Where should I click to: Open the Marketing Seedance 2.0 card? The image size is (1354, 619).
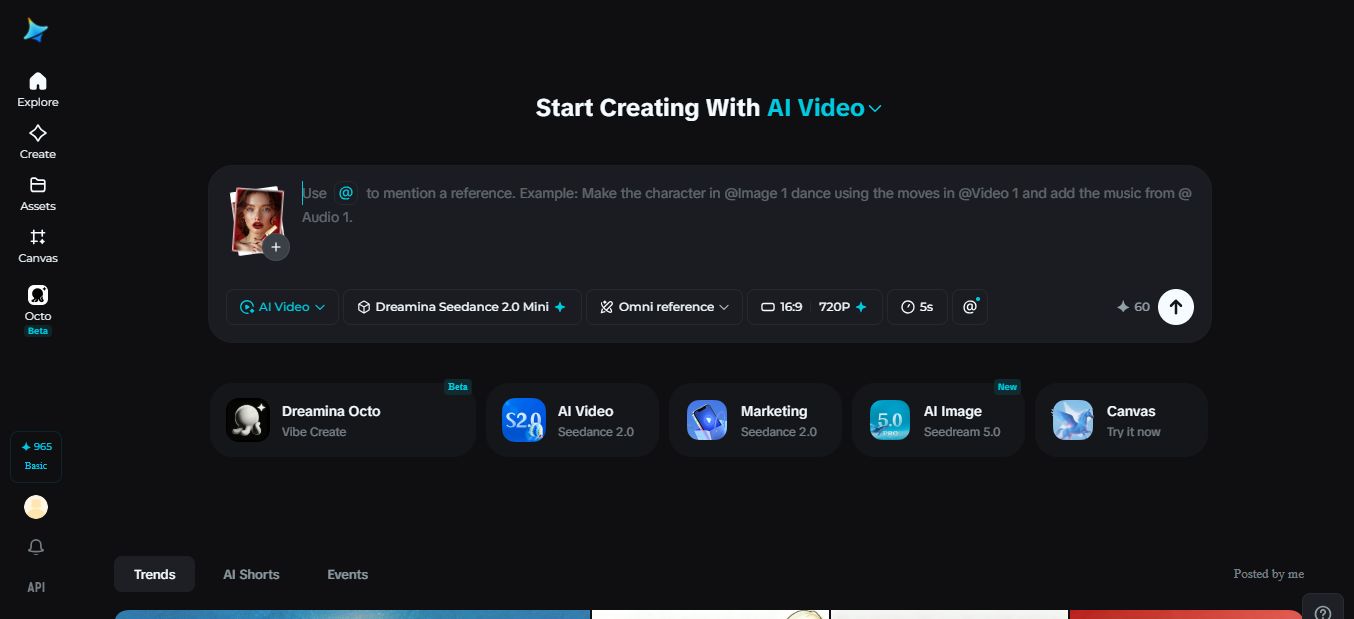click(755, 420)
